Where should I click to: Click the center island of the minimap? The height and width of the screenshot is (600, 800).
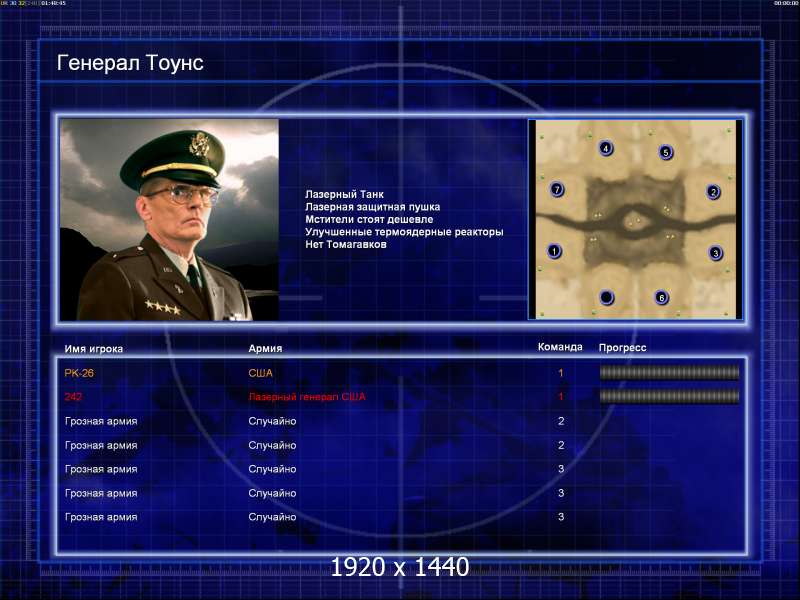(x=634, y=222)
